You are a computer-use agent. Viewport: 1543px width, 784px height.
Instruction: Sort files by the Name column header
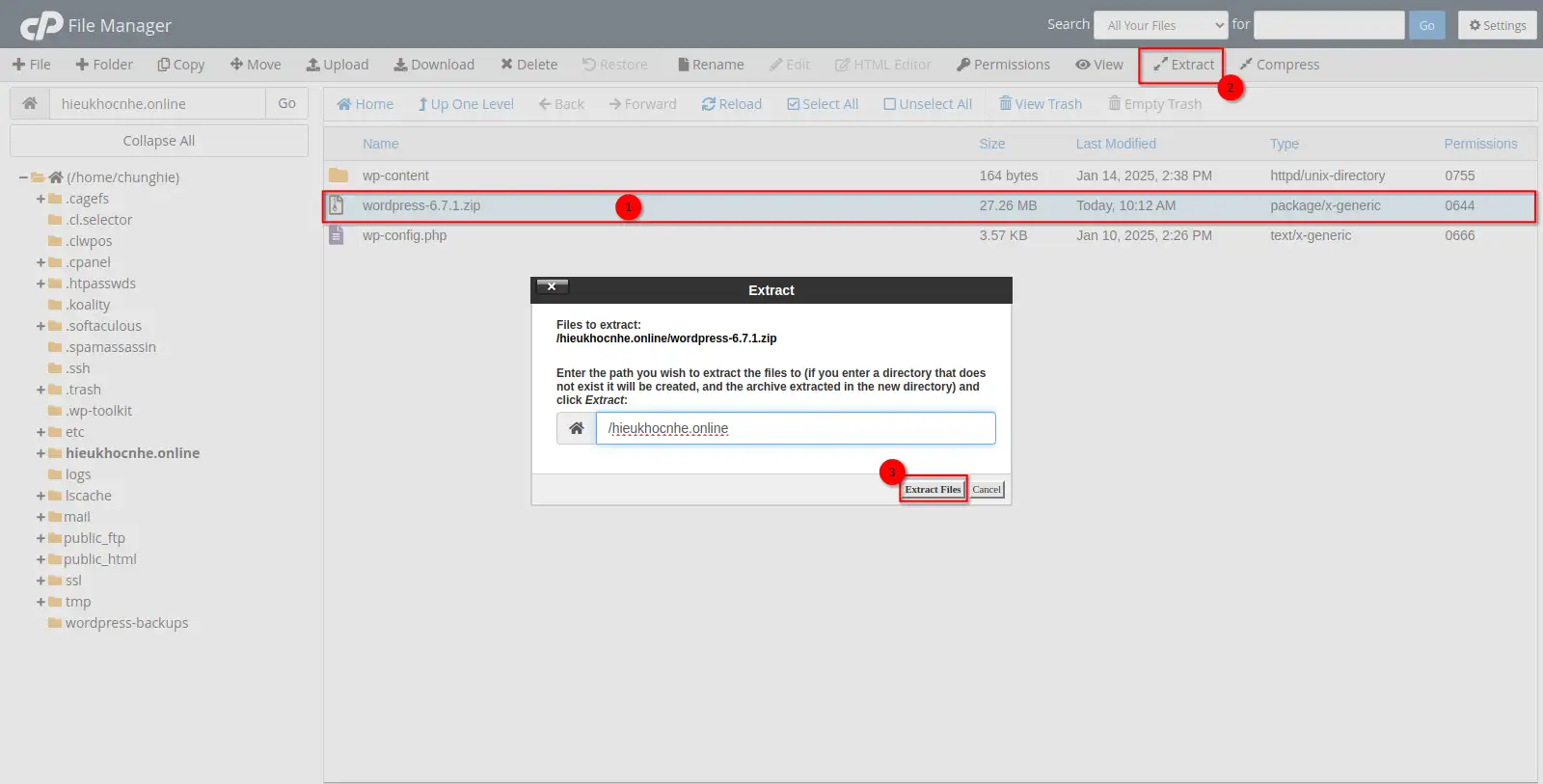[x=380, y=144]
